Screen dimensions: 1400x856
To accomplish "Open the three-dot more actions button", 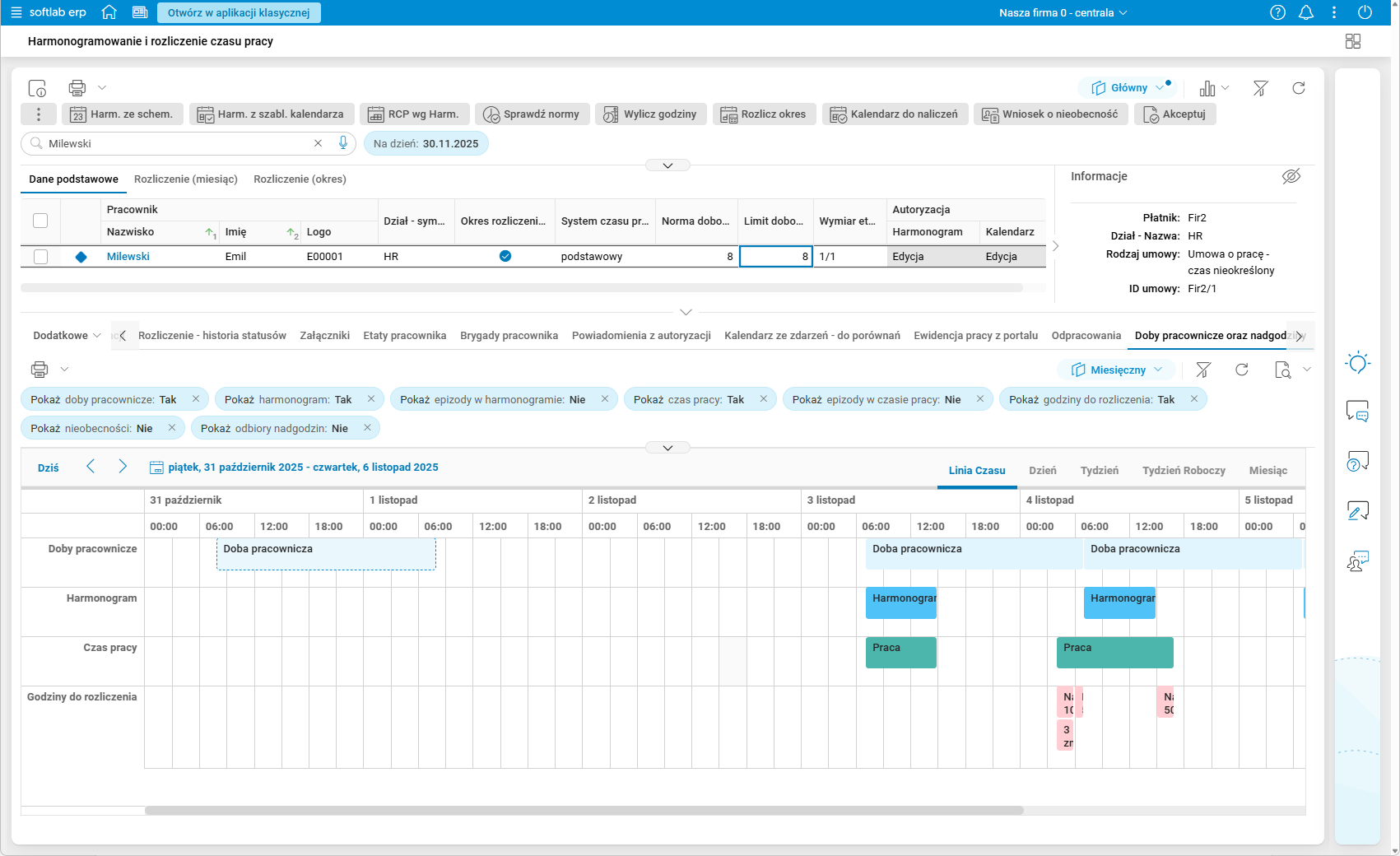I will (39, 114).
